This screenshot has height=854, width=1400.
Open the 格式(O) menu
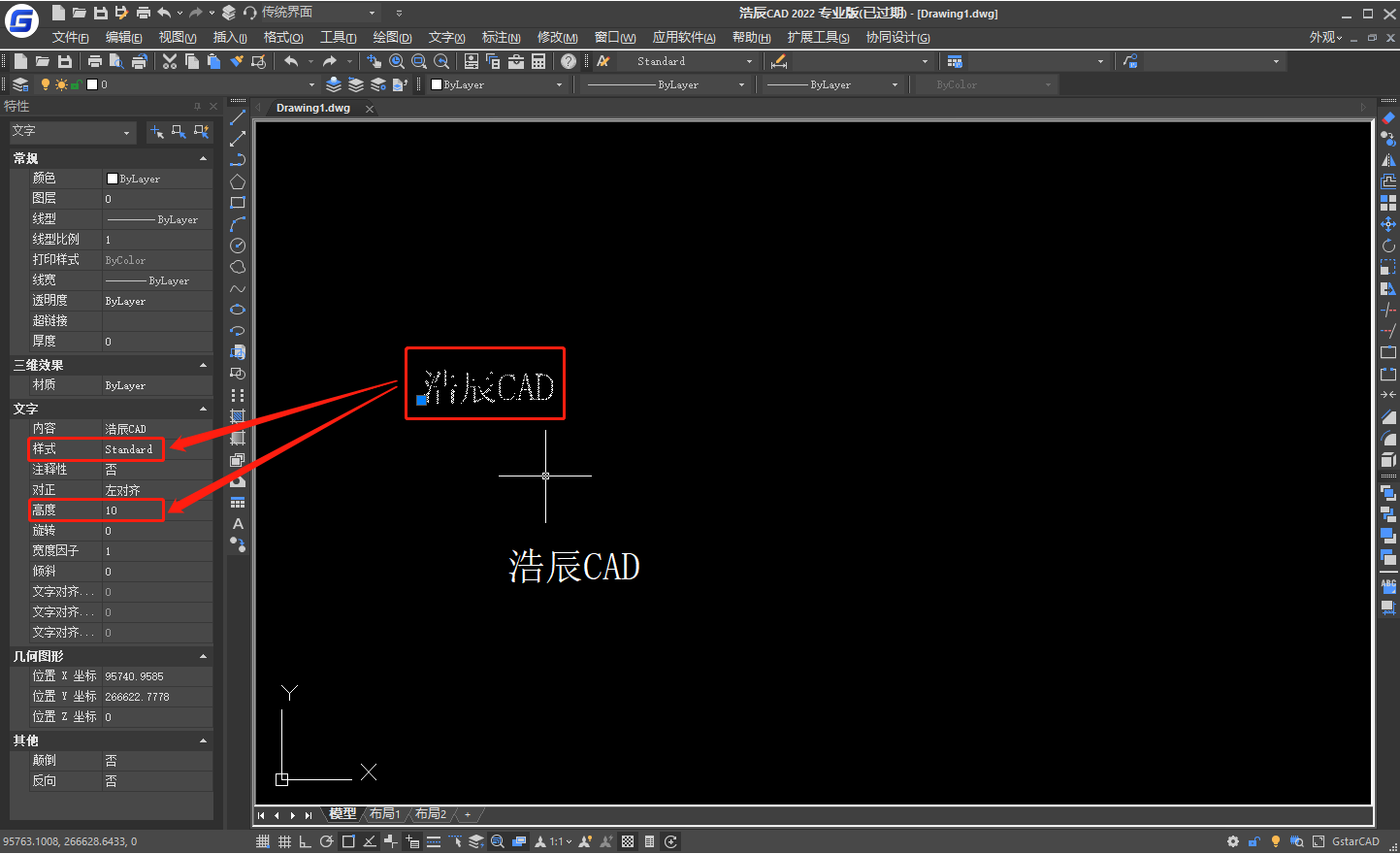click(x=283, y=38)
